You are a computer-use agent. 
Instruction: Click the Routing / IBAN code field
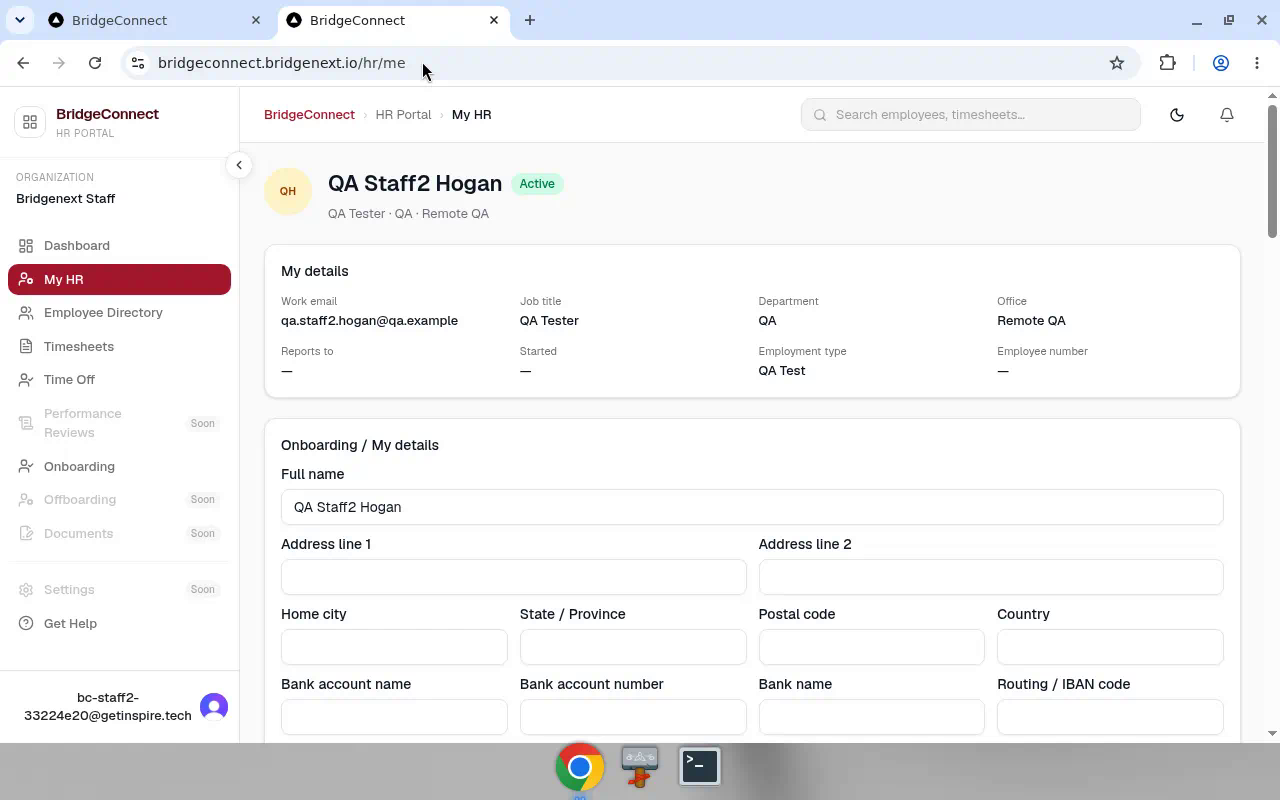[1110, 717]
